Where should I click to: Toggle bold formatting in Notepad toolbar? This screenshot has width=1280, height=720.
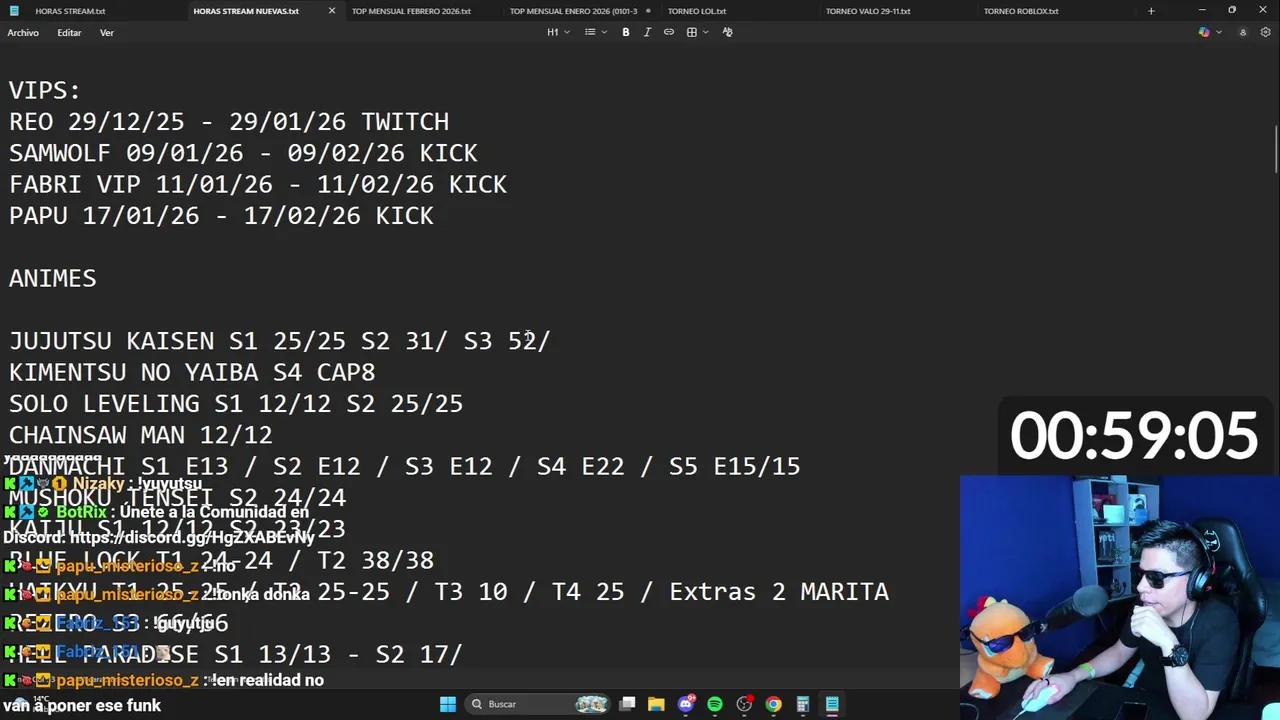(626, 32)
